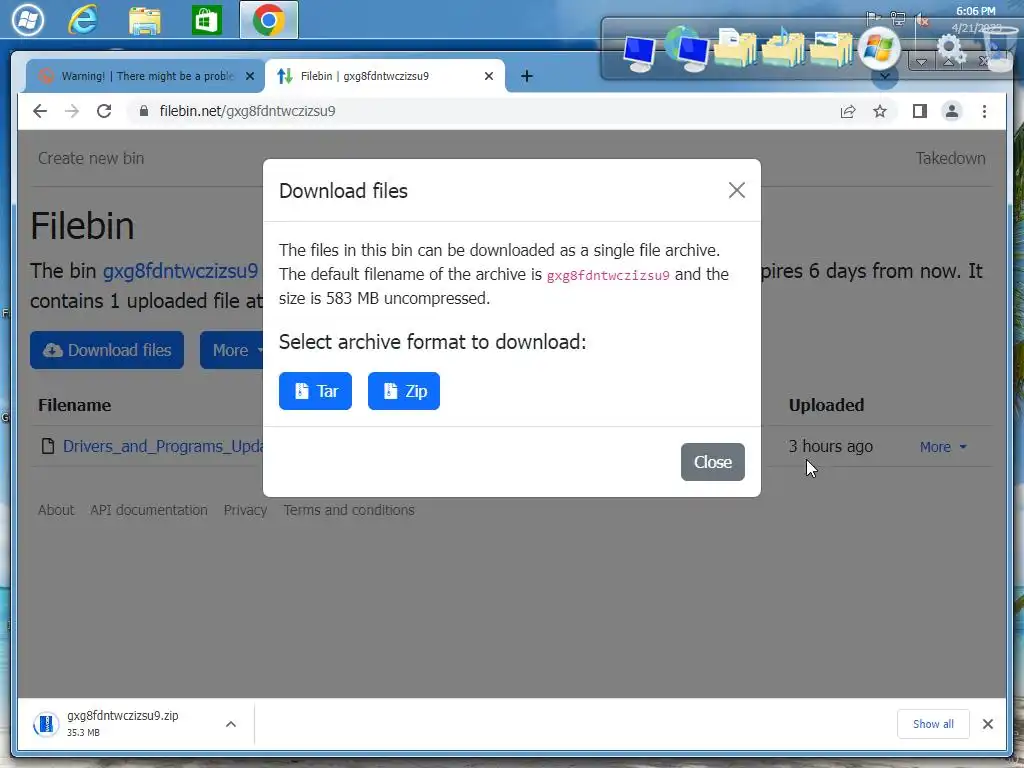Open the gxg8fdntwczizsu9 bin link
Screen dimensions: 1024x768
point(180,271)
